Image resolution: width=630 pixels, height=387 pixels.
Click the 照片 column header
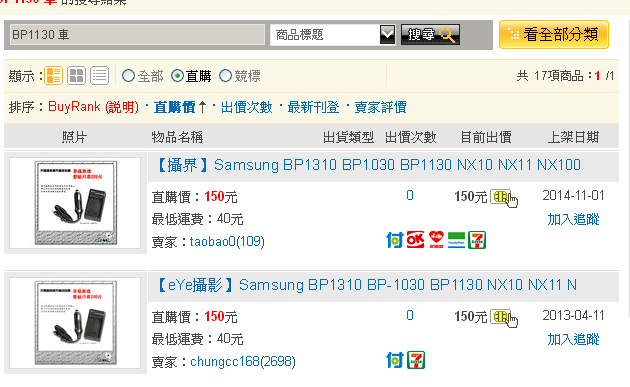pos(74,137)
